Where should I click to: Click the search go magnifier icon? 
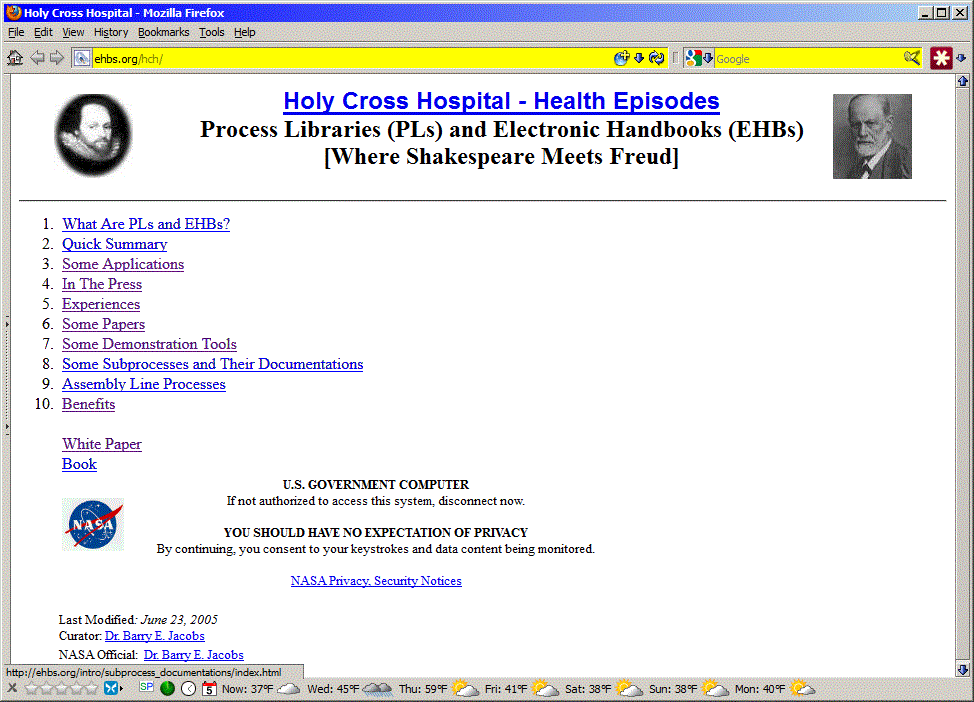pos(912,58)
